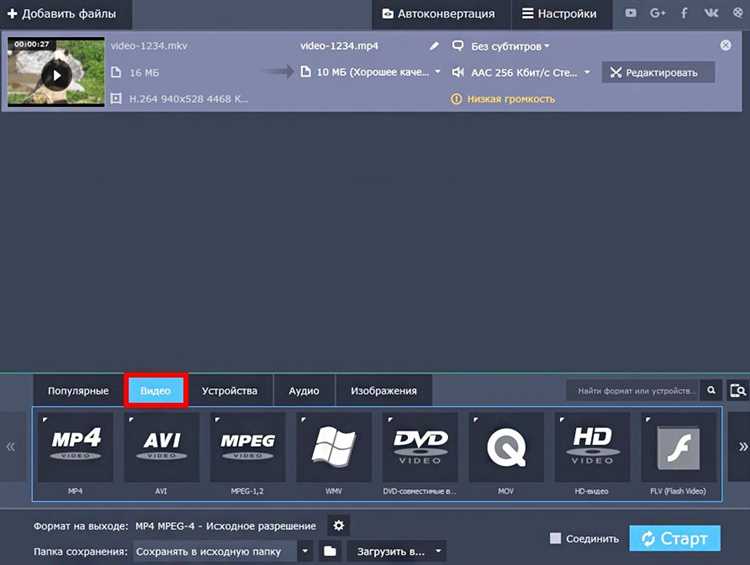Expand the 10 МБ output quality dropdown

click(x=378, y=72)
